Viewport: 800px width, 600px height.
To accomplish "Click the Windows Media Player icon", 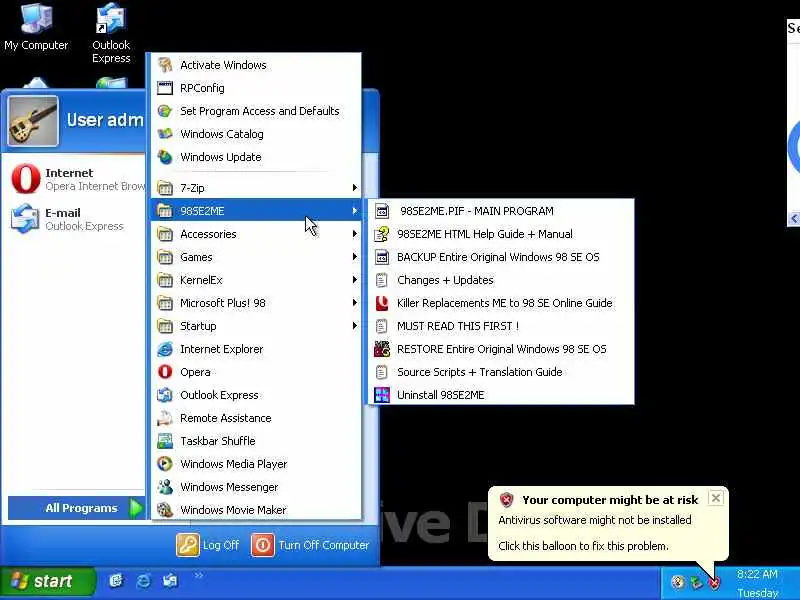I will coord(165,464).
